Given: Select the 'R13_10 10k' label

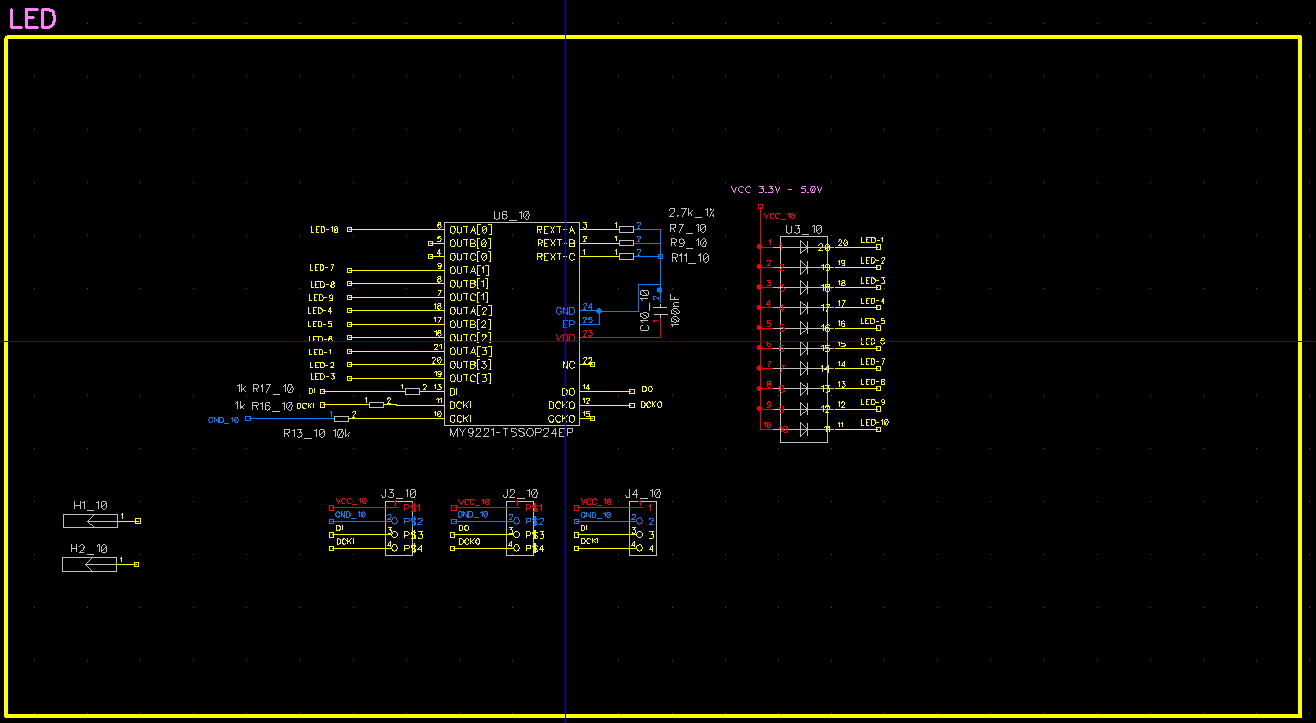Looking at the screenshot, I should [316, 434].
